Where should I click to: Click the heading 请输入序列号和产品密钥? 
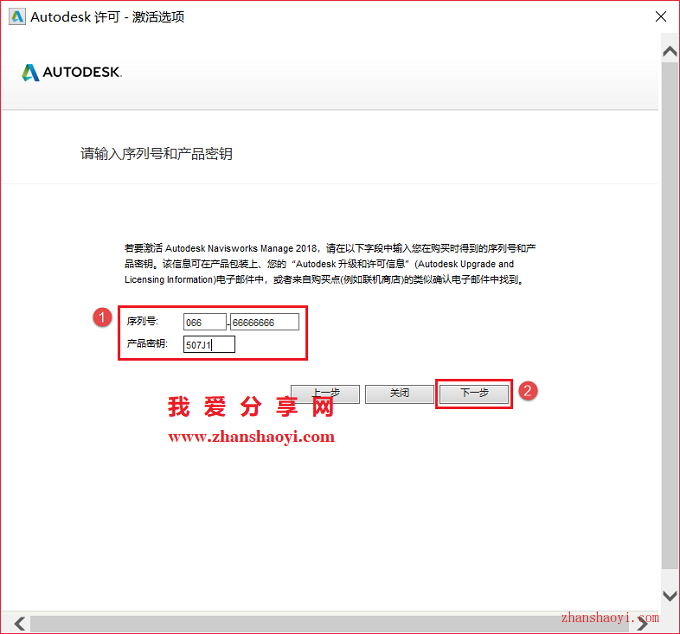[x=157, y=154]
